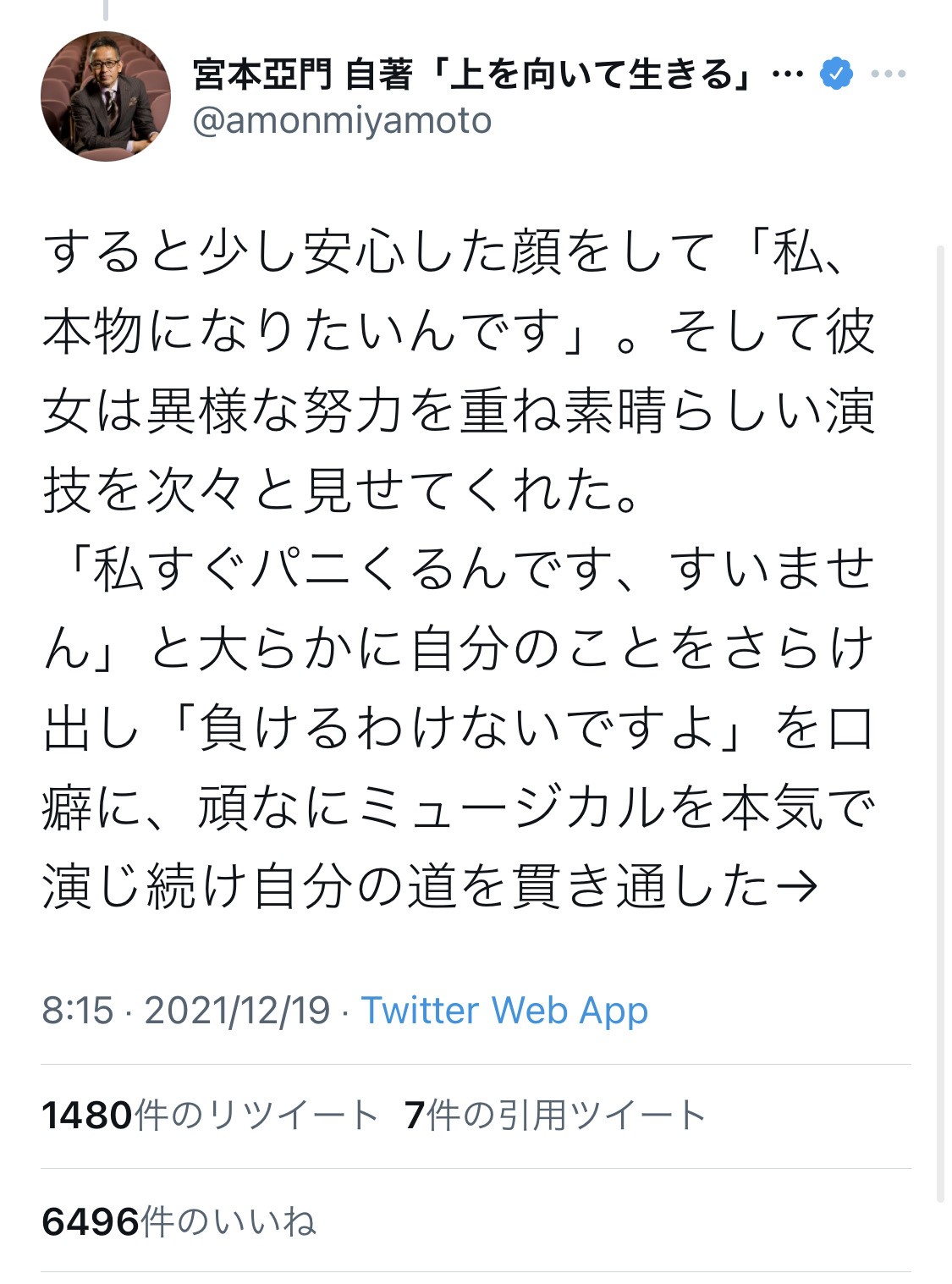Click the blue verified badge
Image resolution: width=952 pixels, height=1284 pixels.
[836, 74]
